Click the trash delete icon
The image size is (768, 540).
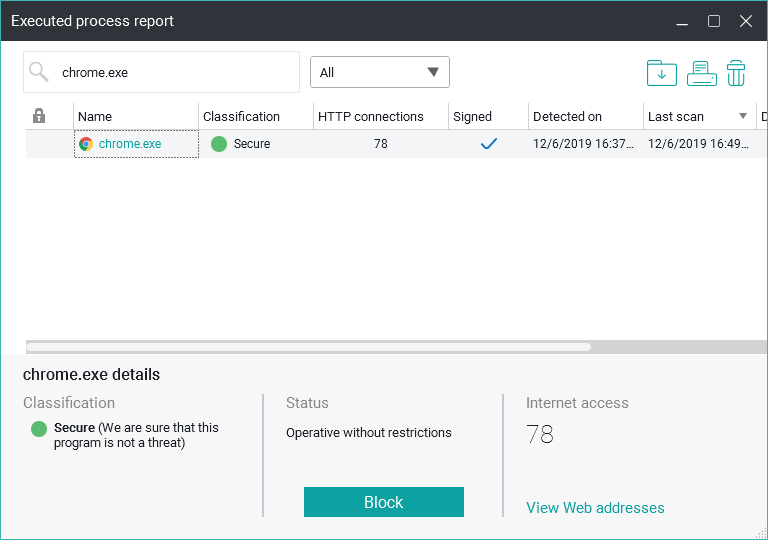click(x=736, y=73)
